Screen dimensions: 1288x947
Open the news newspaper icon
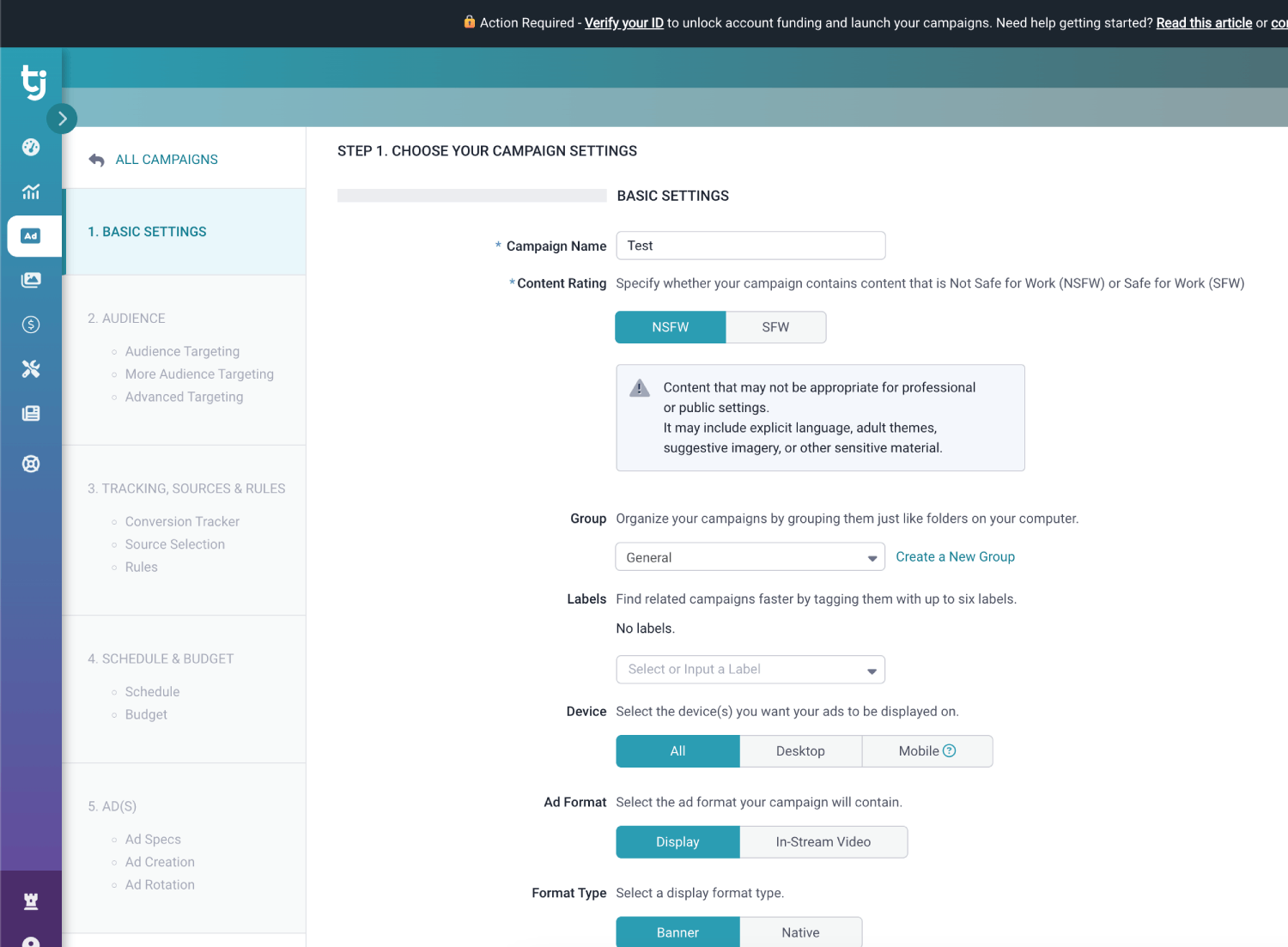pyautogui.click(x=31, y=414)
